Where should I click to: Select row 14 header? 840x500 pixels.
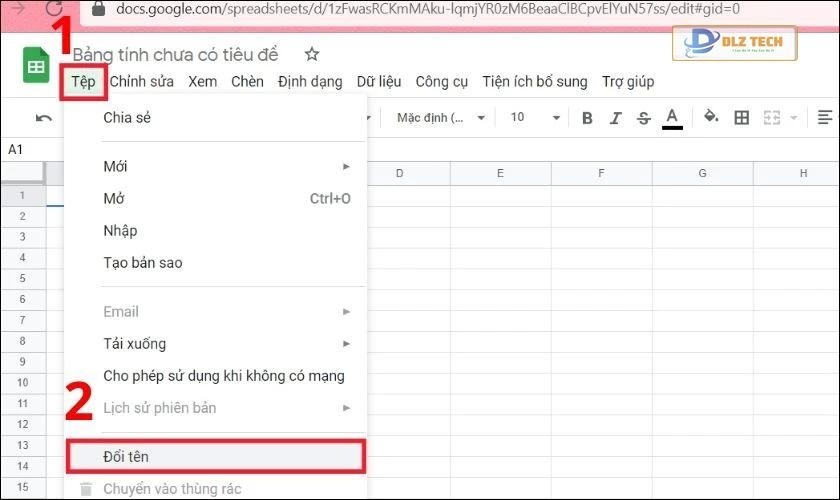[x=22, y=466]
